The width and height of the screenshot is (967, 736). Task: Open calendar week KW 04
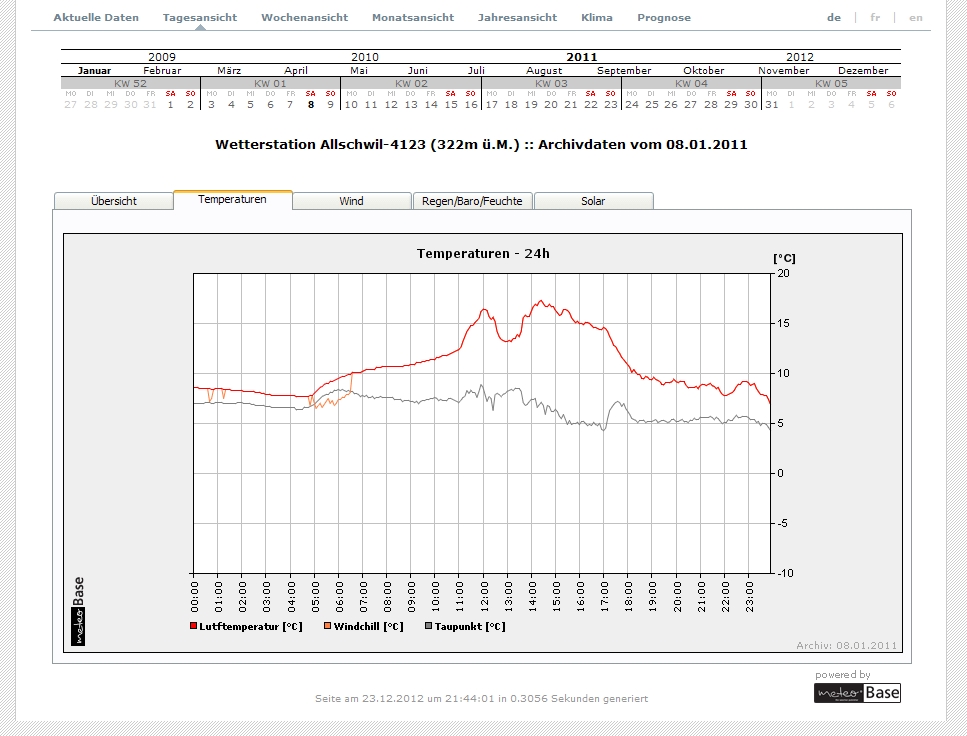pyautogui.click(x=691, y=83)
